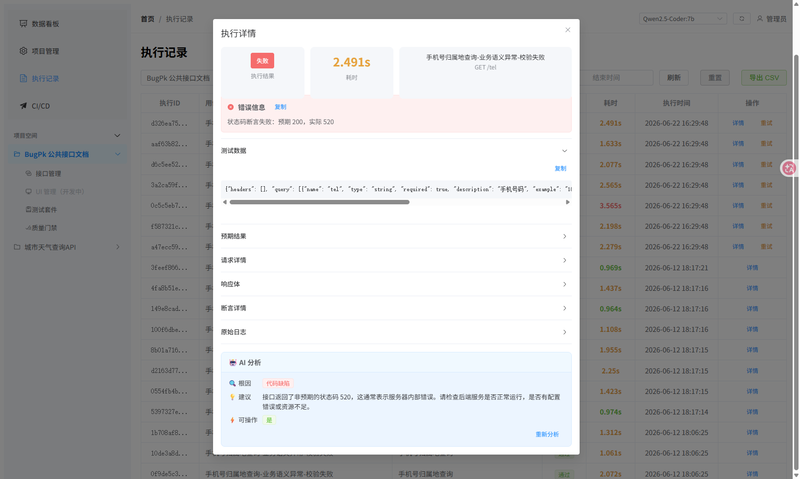
Task: Collapse the 测试数据 section chevron
Action: pyautogui.click(x=564, y=151)
